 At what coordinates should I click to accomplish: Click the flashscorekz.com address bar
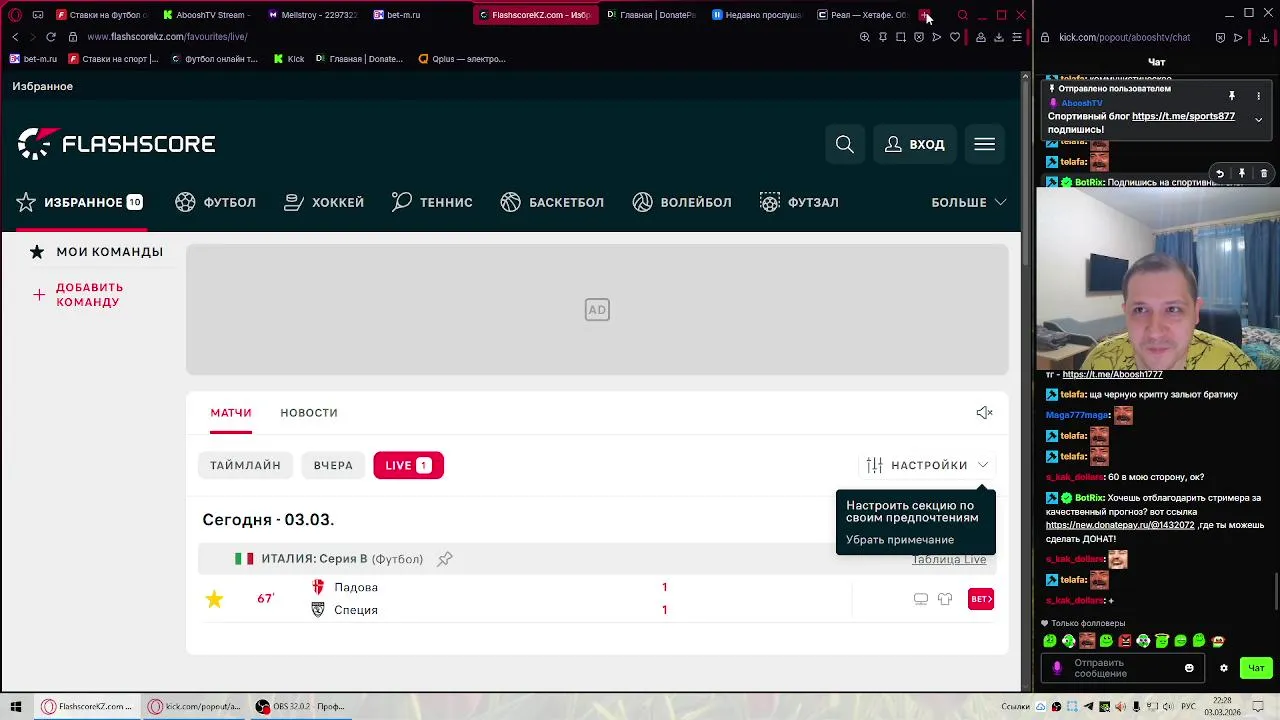[167, 37]
